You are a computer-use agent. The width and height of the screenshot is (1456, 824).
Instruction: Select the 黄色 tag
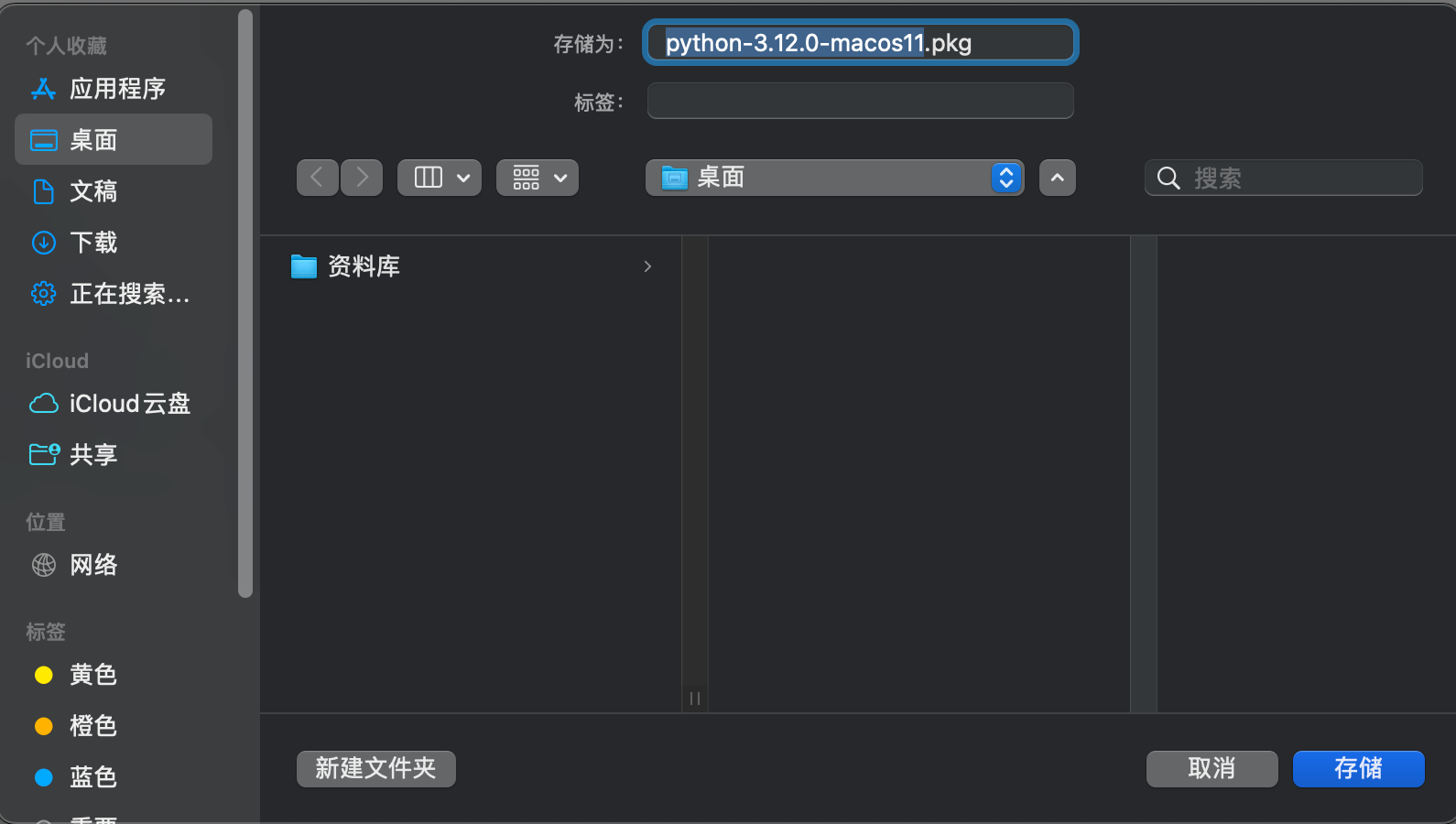tap(92, 675)
